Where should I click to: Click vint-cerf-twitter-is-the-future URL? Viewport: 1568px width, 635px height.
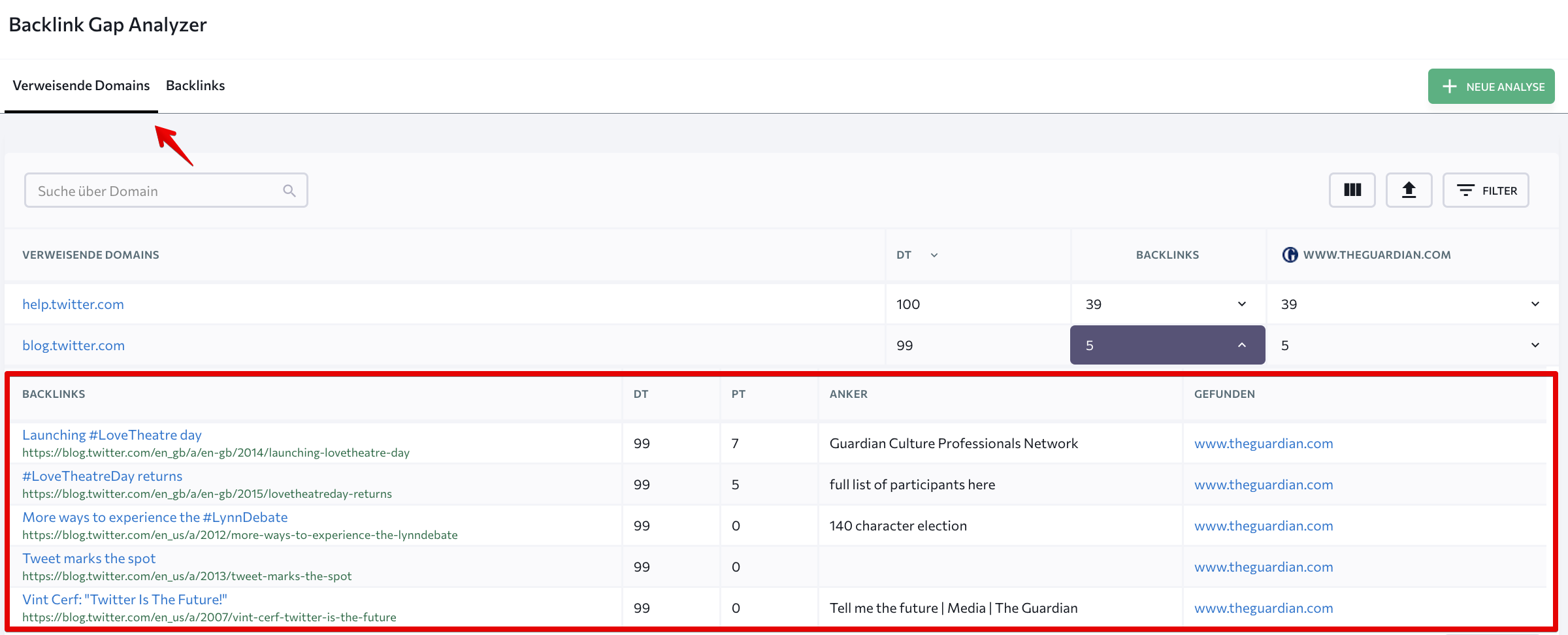pos(209,617)
